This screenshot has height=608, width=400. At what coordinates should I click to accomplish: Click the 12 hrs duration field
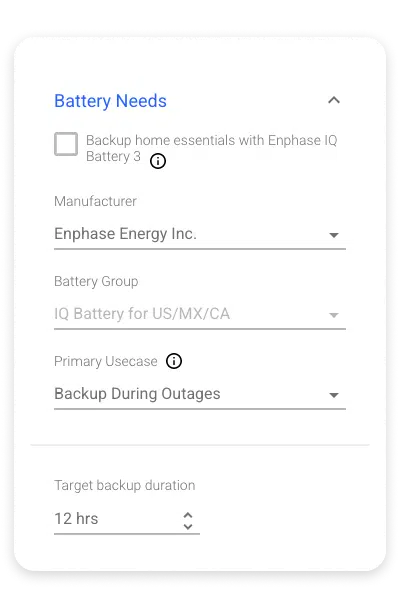point(127,520)
